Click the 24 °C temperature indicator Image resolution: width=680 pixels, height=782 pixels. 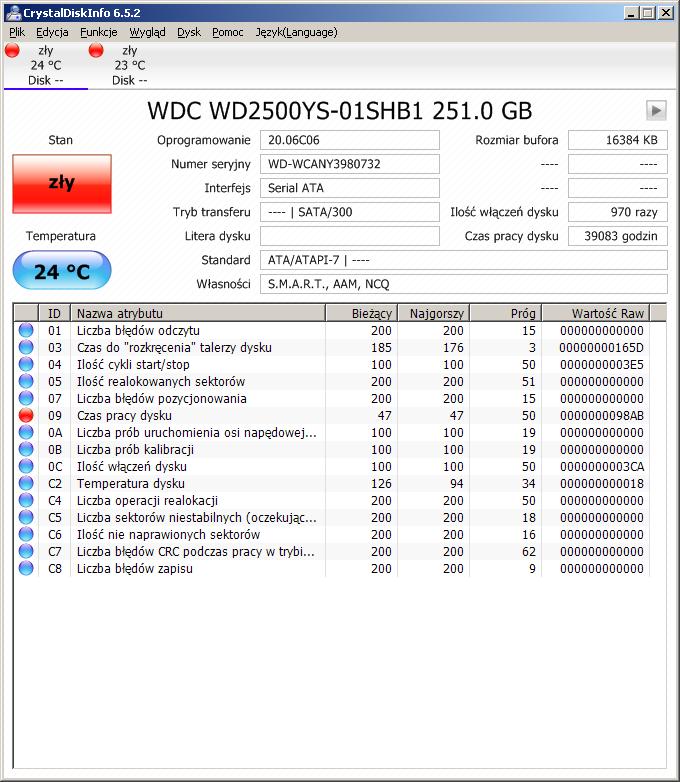(62, 271)
